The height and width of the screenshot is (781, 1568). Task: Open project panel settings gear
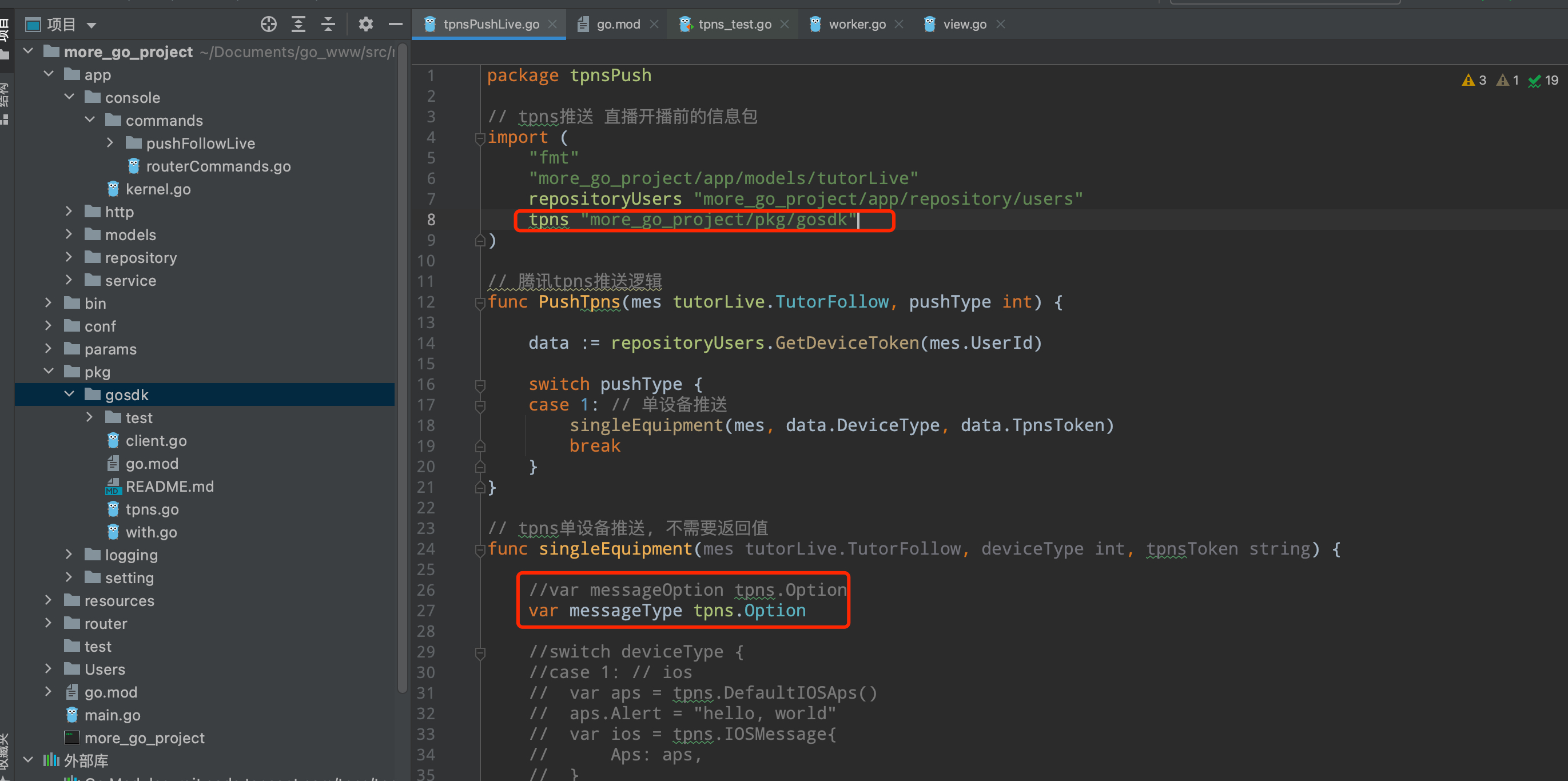coord(365,25)
